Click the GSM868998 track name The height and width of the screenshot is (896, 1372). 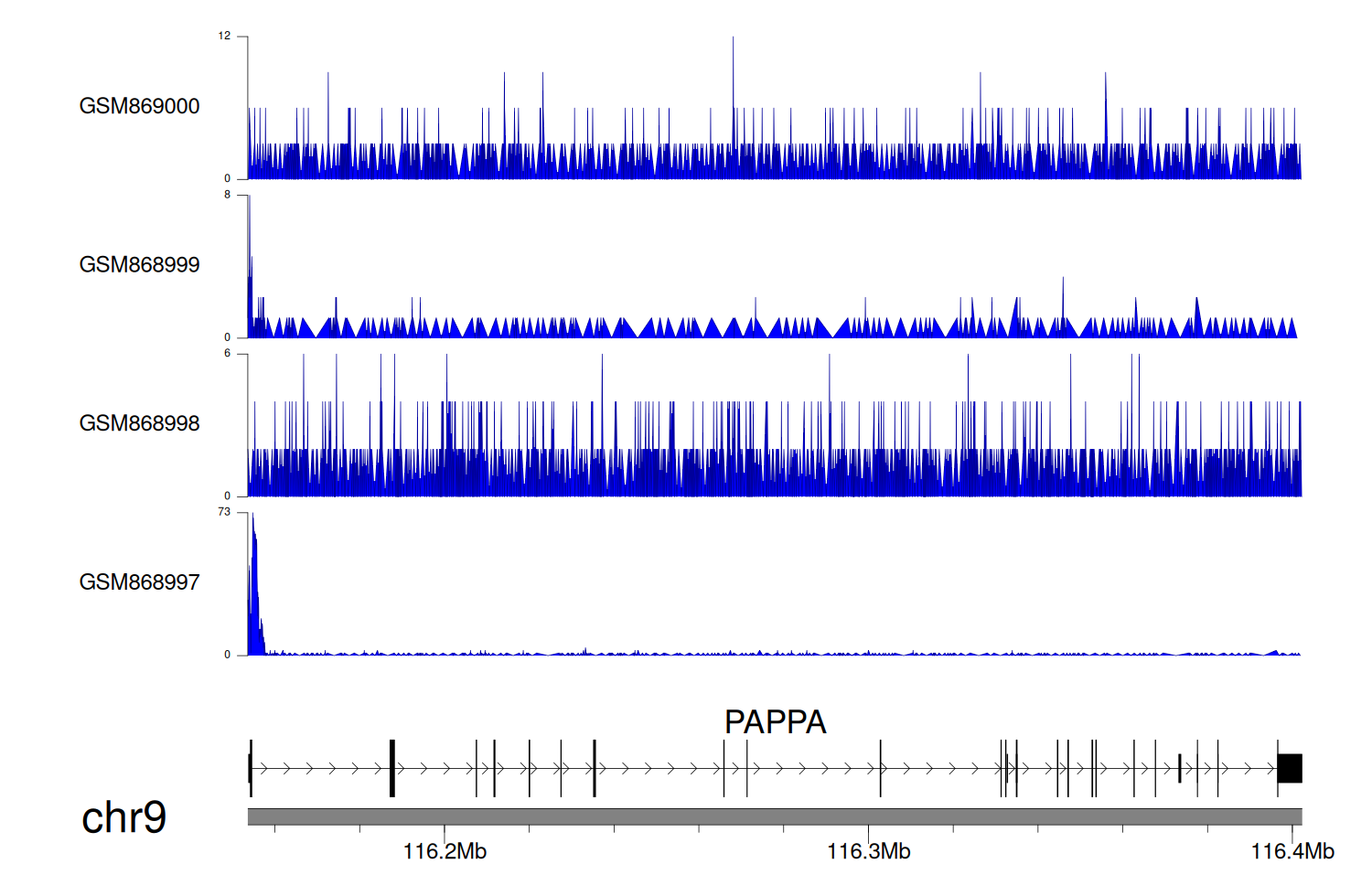pyautogui.click(x=139, y=423)
